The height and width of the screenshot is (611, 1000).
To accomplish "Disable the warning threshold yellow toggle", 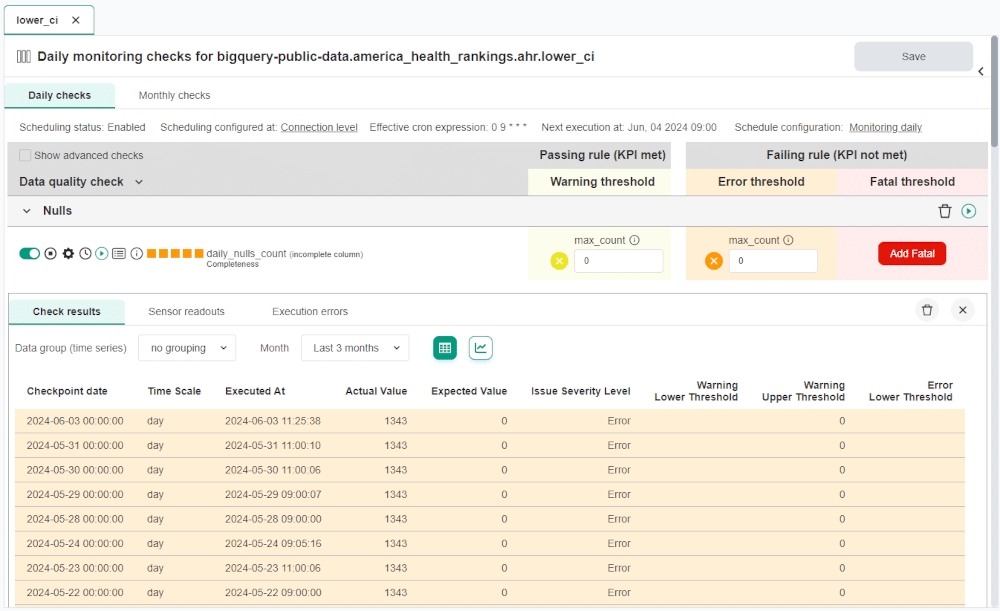I will click(559, 261).
